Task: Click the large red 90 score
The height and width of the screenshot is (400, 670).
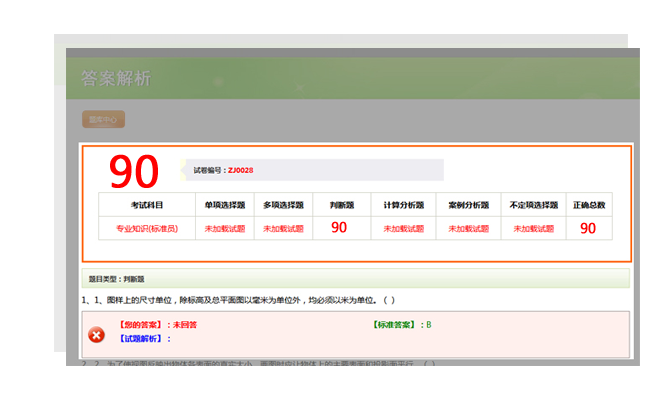Action: (x=134, y=171)
